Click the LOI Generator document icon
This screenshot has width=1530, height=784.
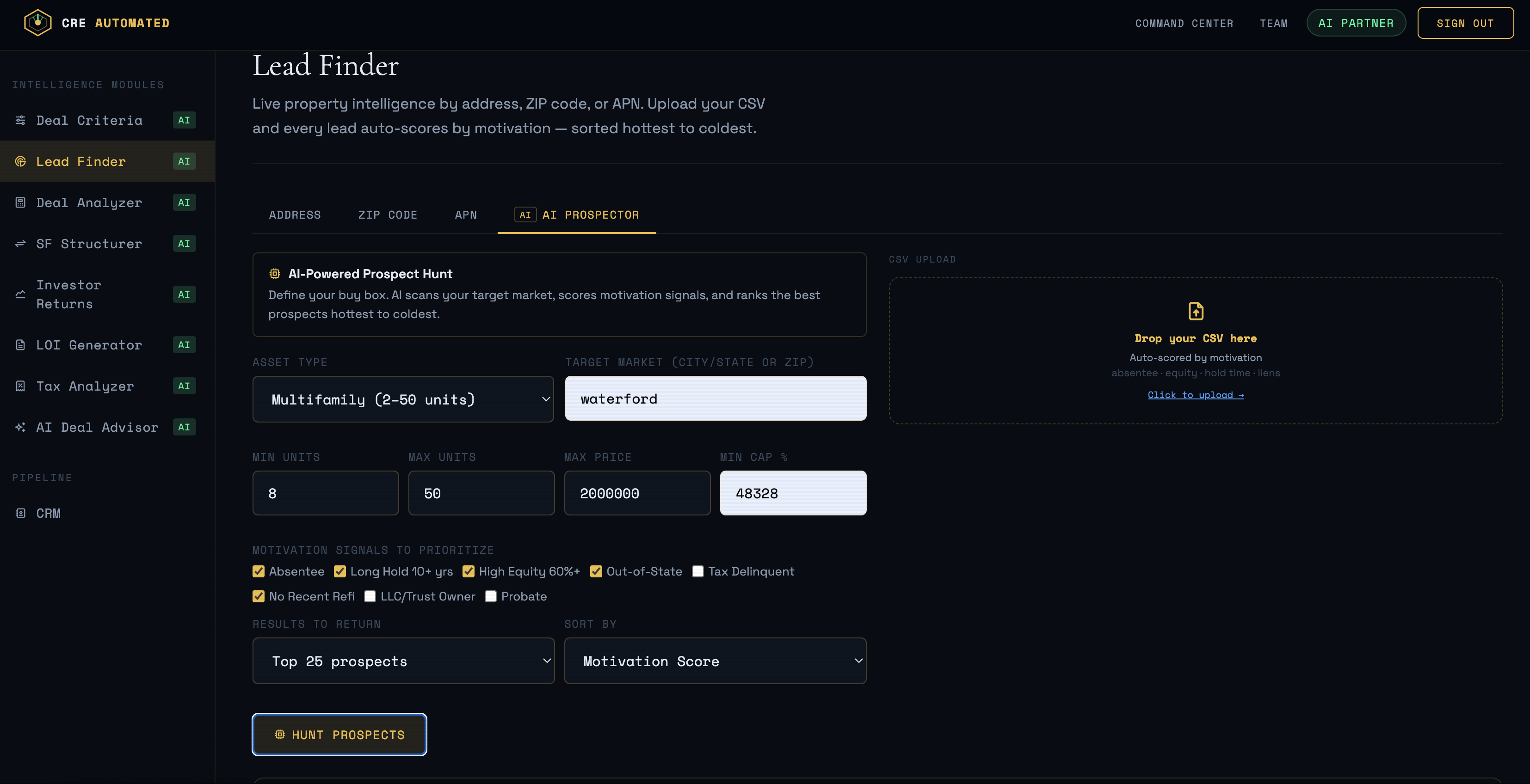[20, 345]
